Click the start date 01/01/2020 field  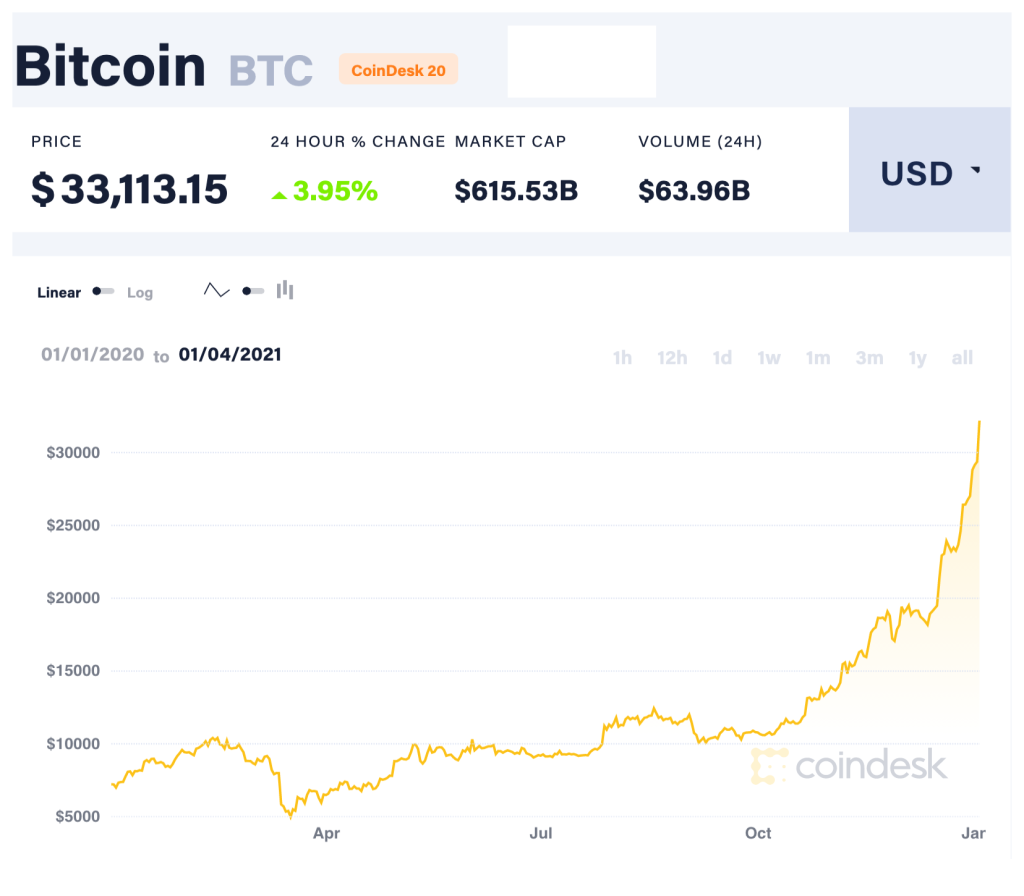pos(91,354)
